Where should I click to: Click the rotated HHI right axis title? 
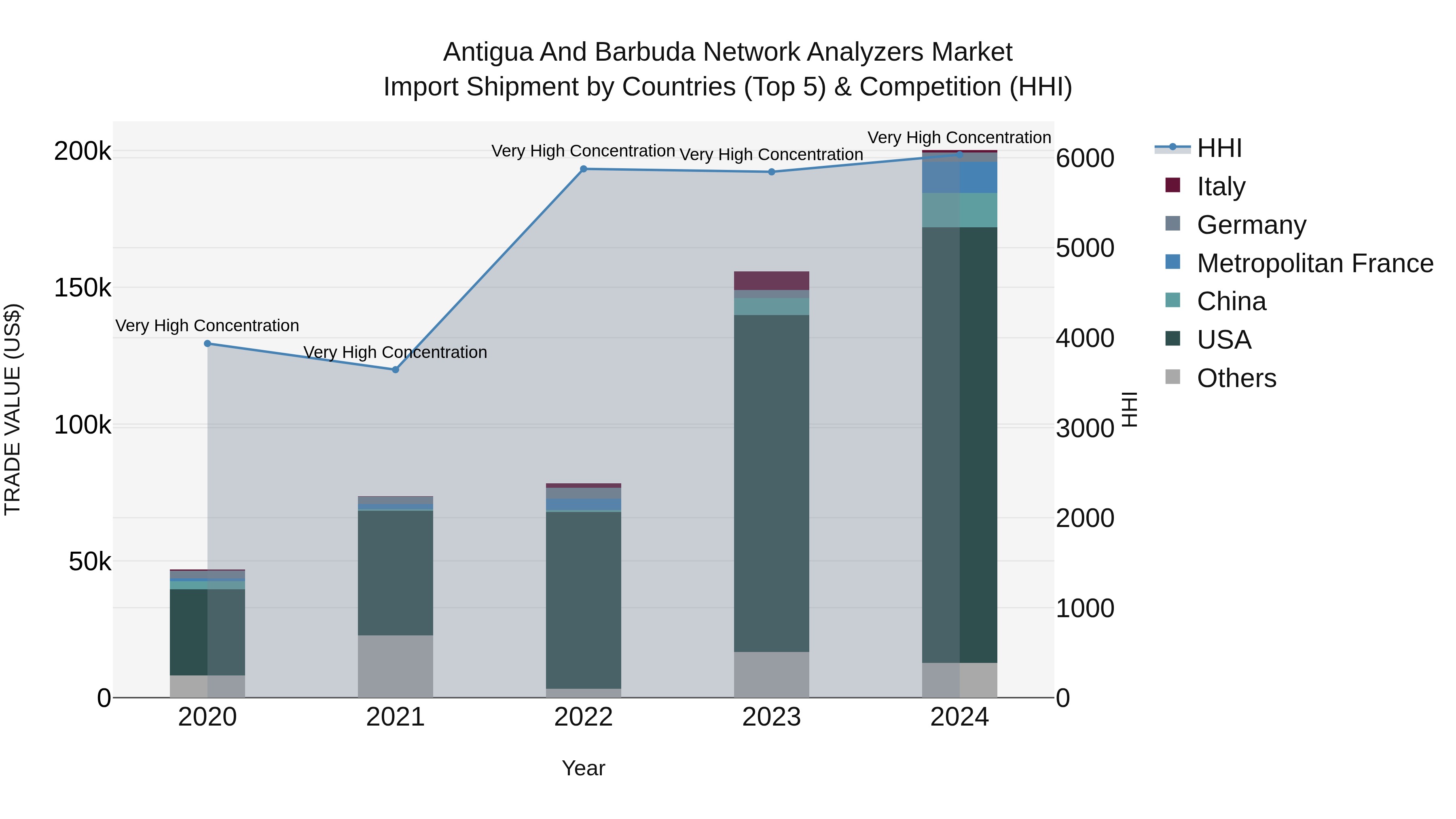tap(1129, 409)
